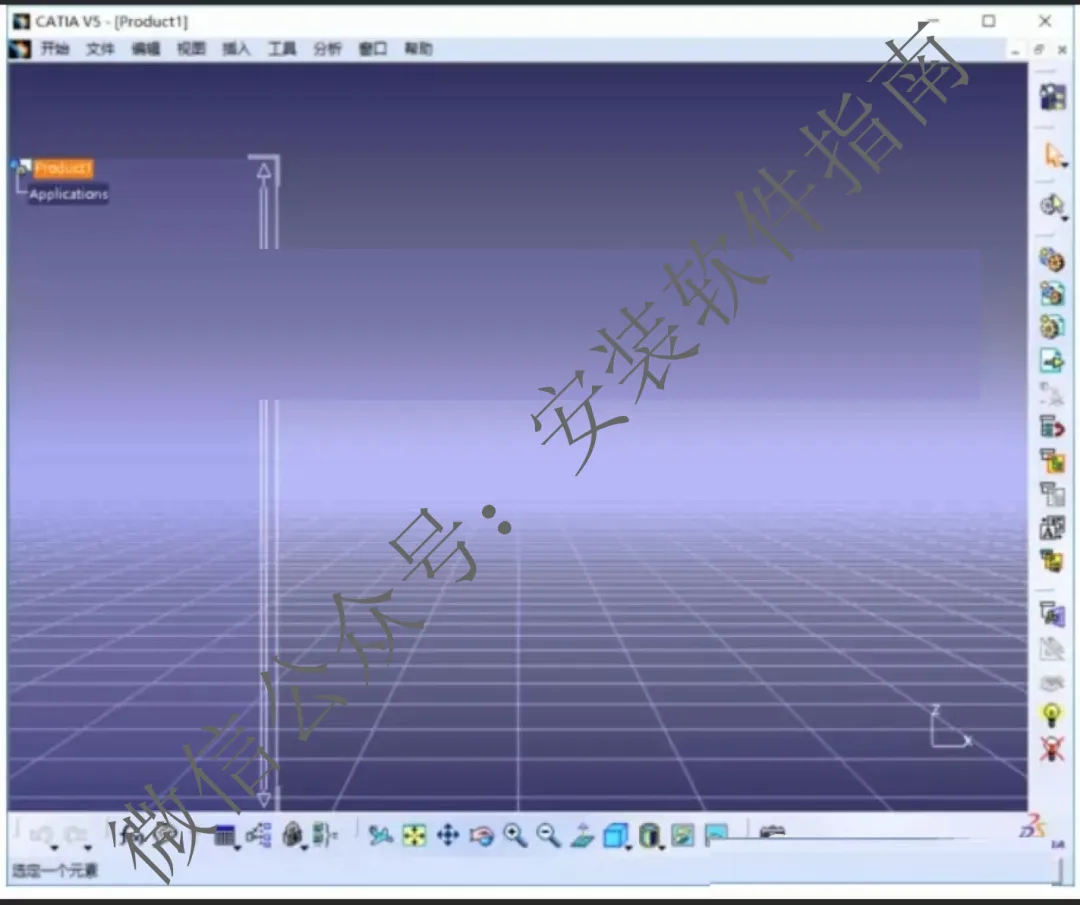Click the down arrow on tree scroll bar
This screenshot has height=905, width=1080.
(264, 800)
